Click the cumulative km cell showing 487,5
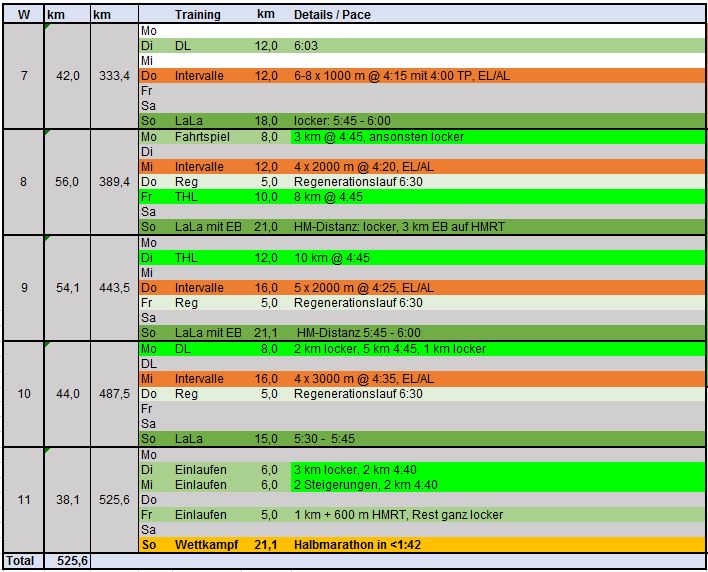708x572 pixels. point(113,394)
